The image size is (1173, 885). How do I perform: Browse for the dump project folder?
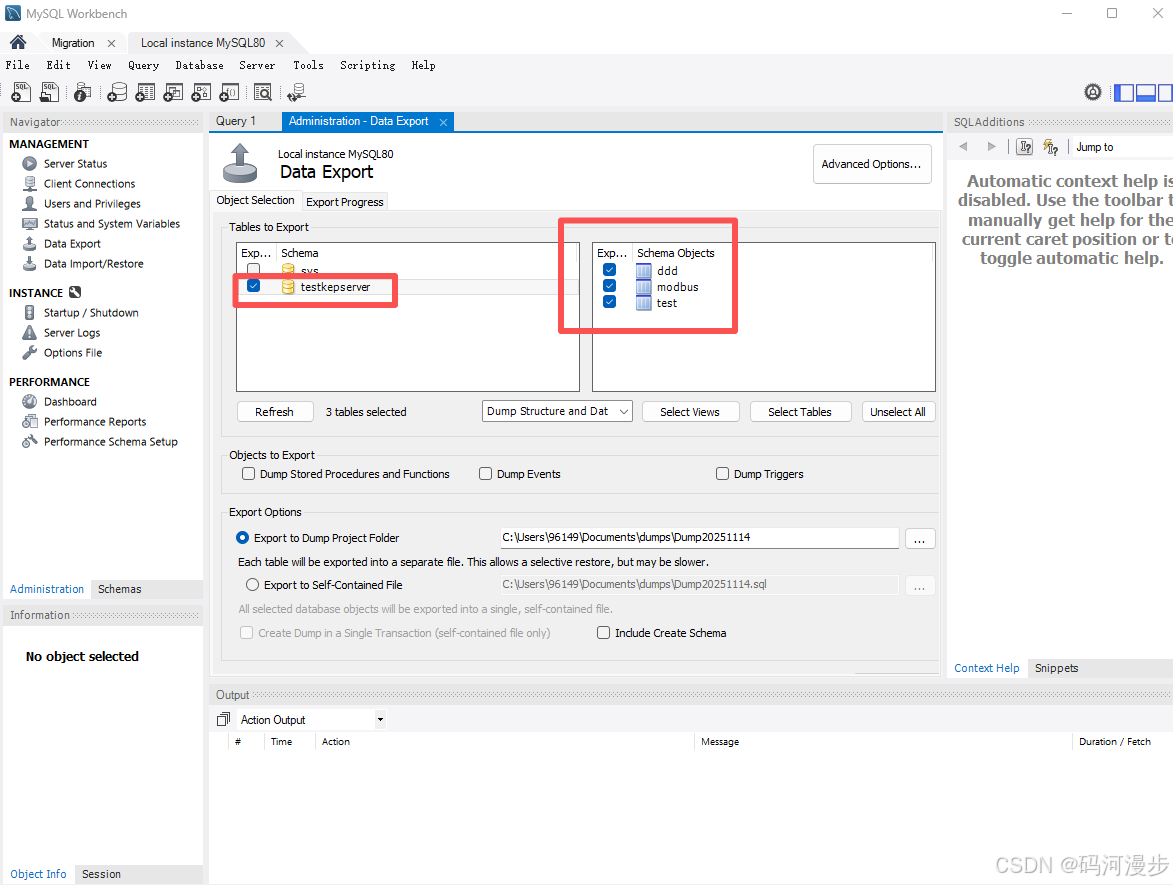click(x=920, y=539)
